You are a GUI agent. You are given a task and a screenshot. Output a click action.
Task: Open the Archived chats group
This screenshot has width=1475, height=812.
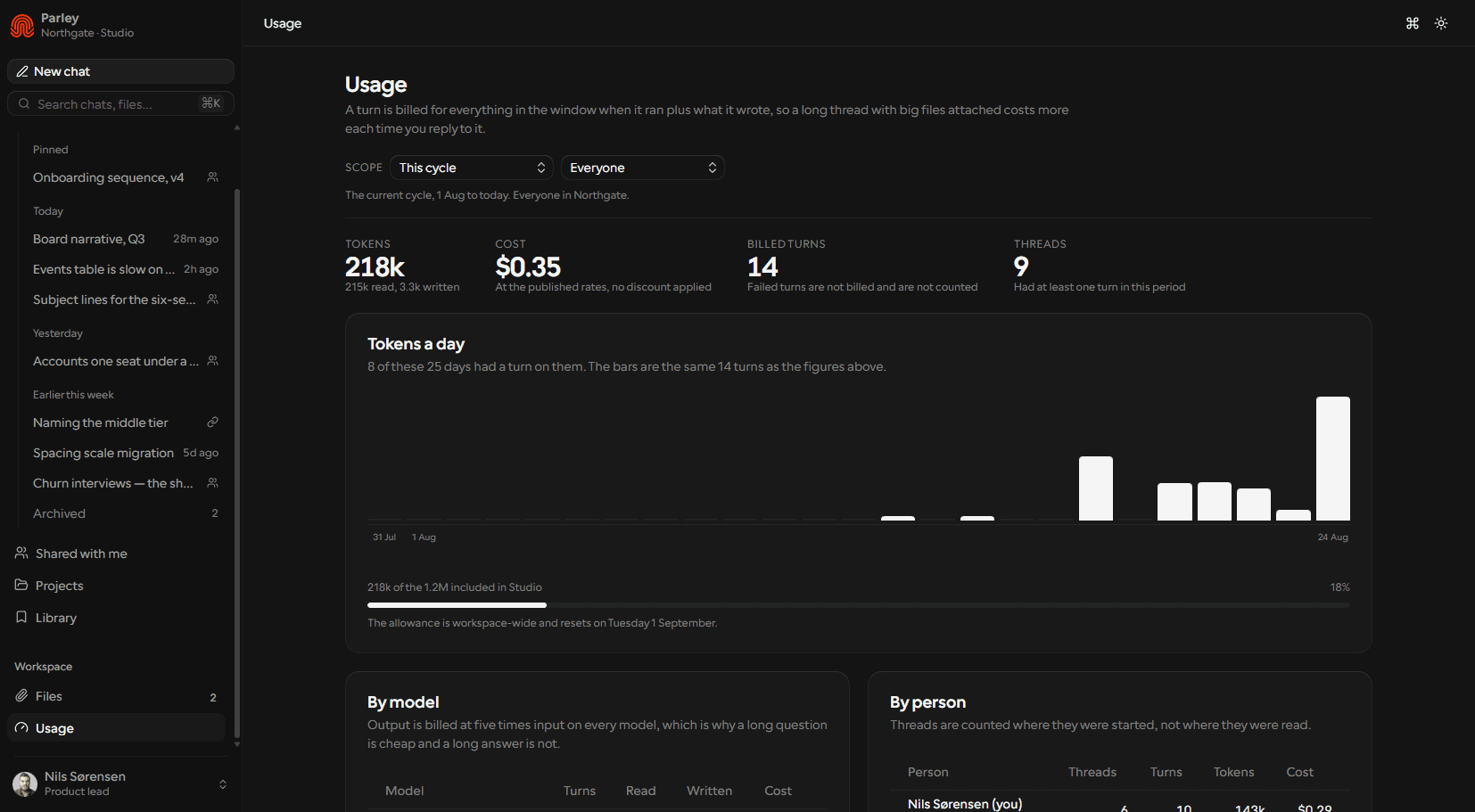[x=126, y=513]
